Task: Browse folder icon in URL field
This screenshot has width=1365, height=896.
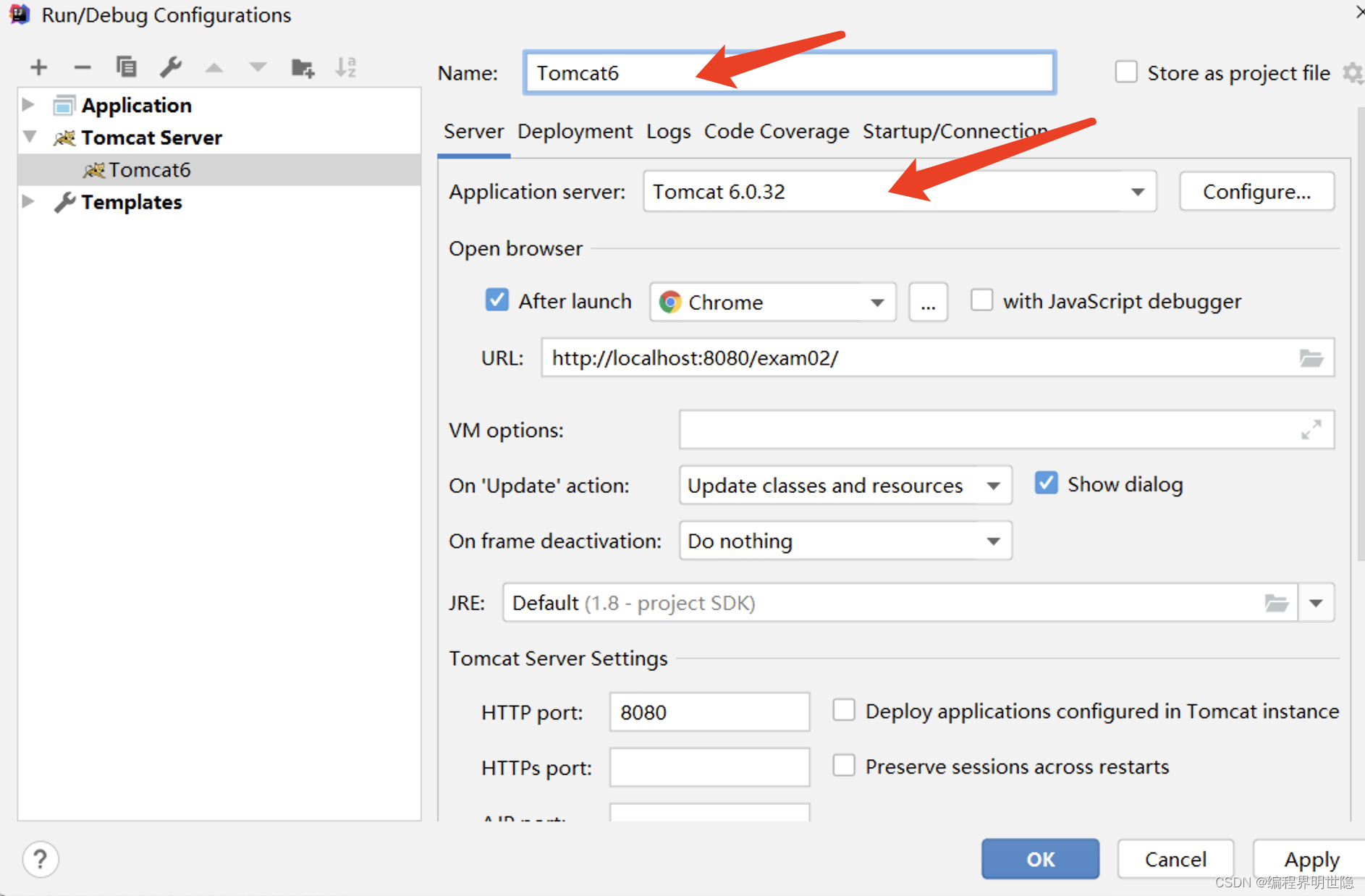Action: 1311,358
